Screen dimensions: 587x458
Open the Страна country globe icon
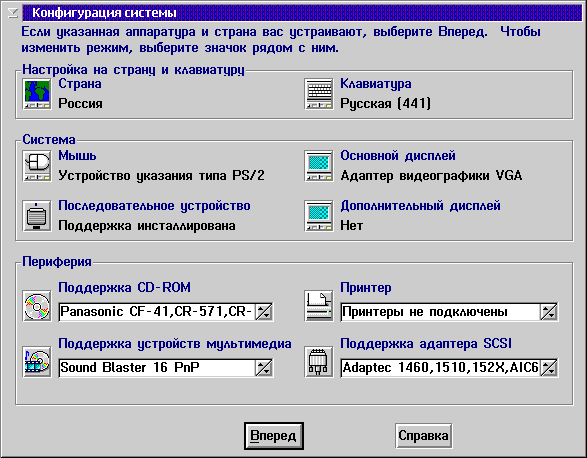[37, 94]
